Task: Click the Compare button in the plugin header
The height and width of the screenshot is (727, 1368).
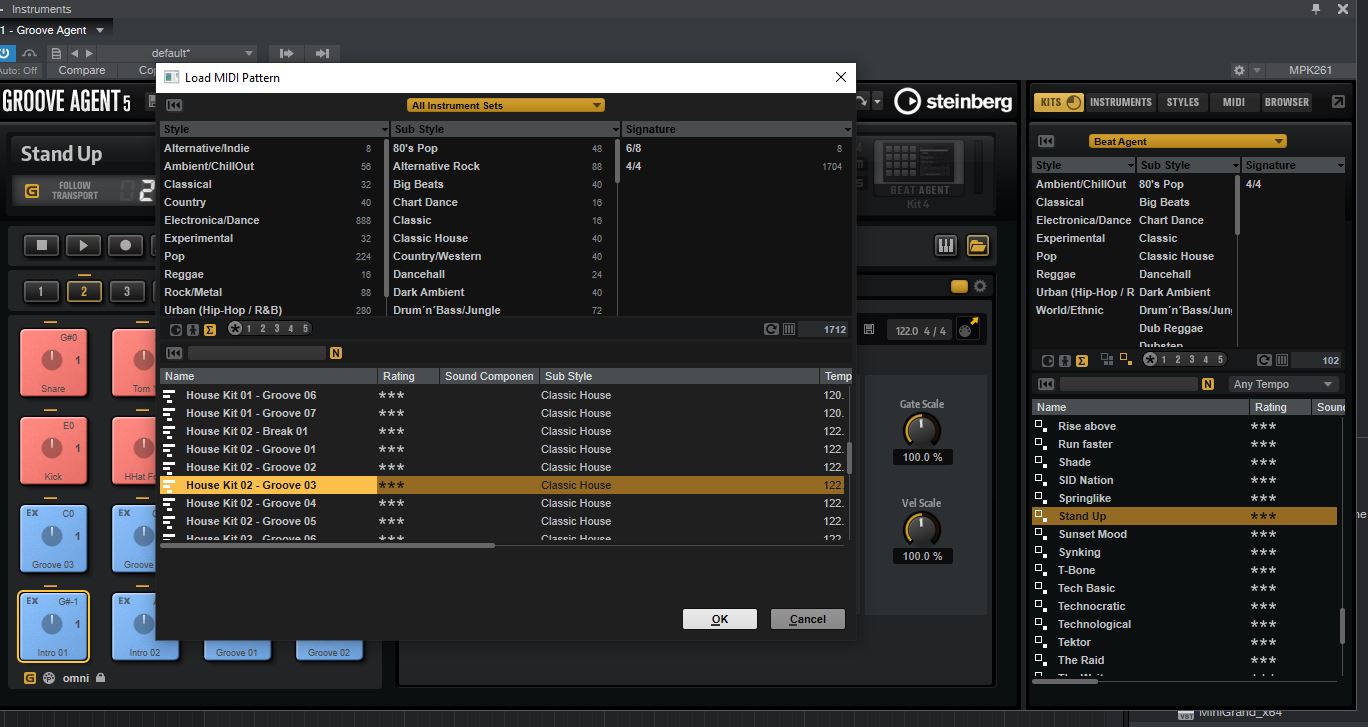Action: [82, 70]
